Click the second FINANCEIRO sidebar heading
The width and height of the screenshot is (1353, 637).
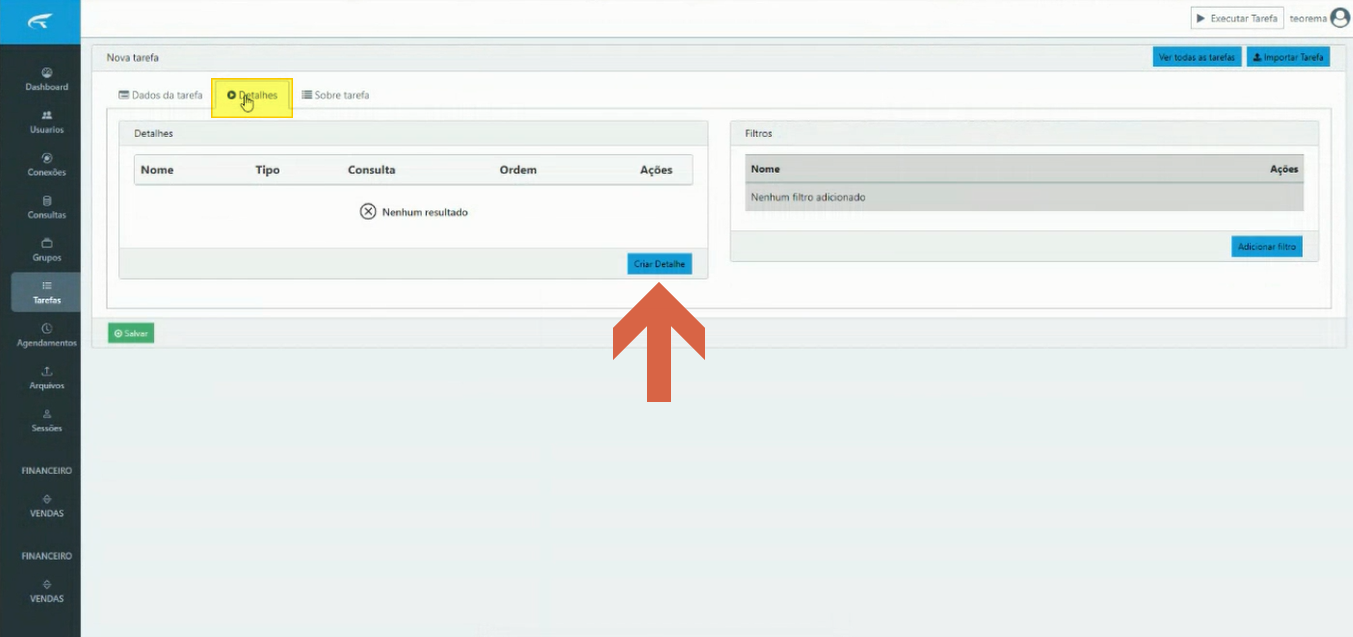click(x=47, y=555)
